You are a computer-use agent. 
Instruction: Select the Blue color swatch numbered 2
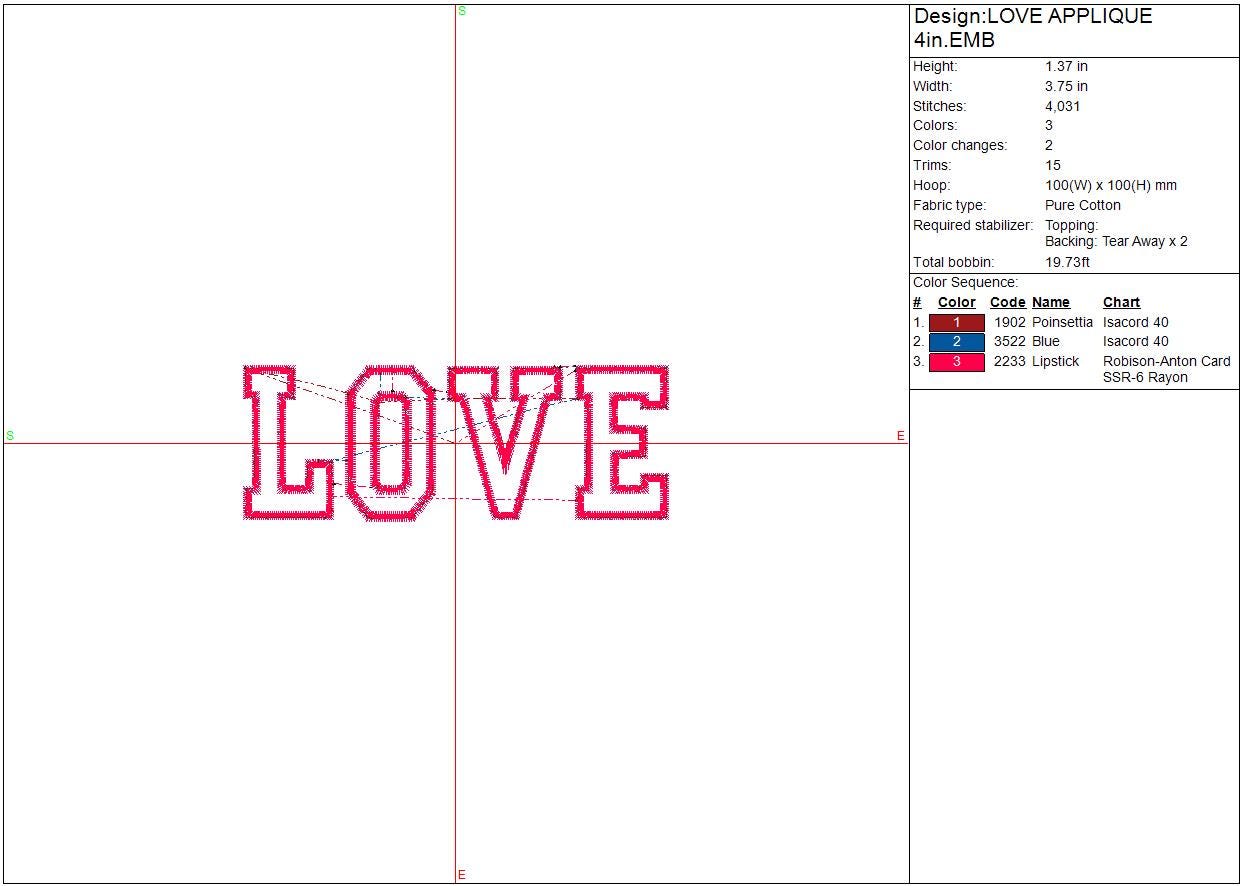click(956, 341)
